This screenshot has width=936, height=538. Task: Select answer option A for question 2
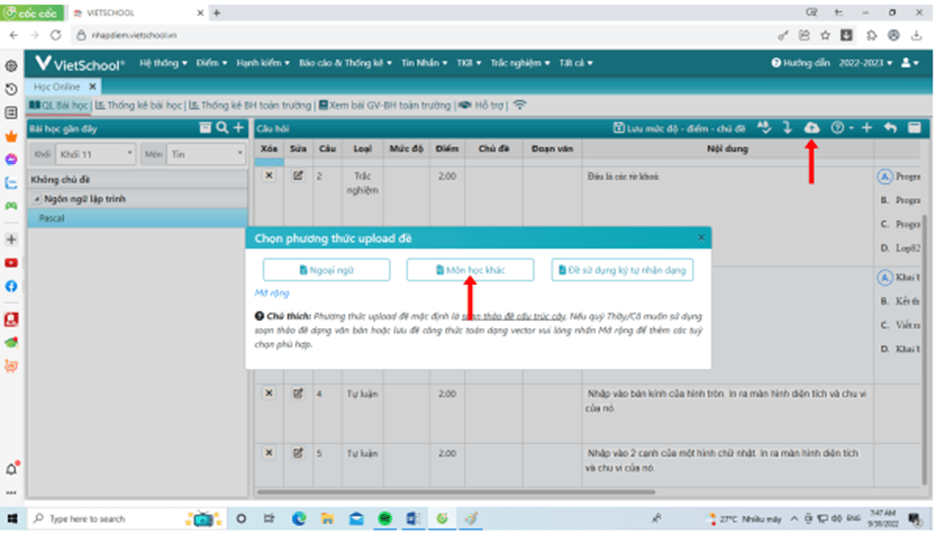point(884,176)
